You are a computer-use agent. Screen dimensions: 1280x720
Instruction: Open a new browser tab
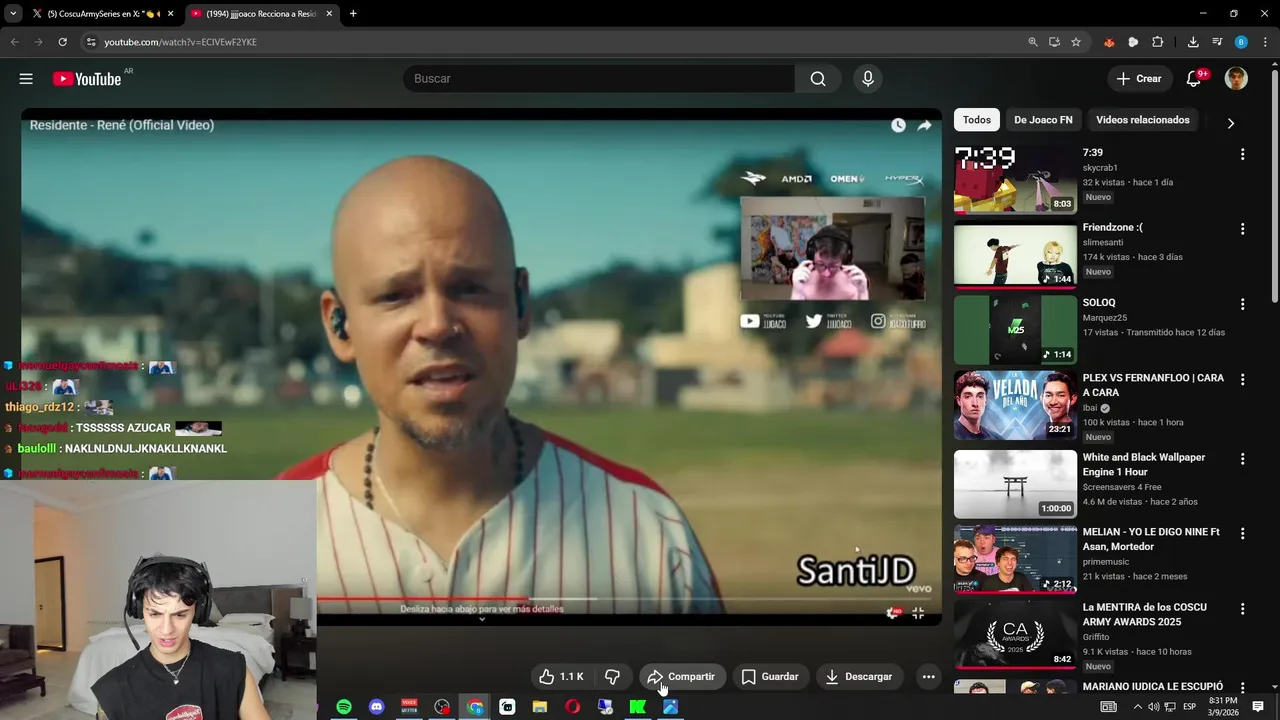pos(353,14)
